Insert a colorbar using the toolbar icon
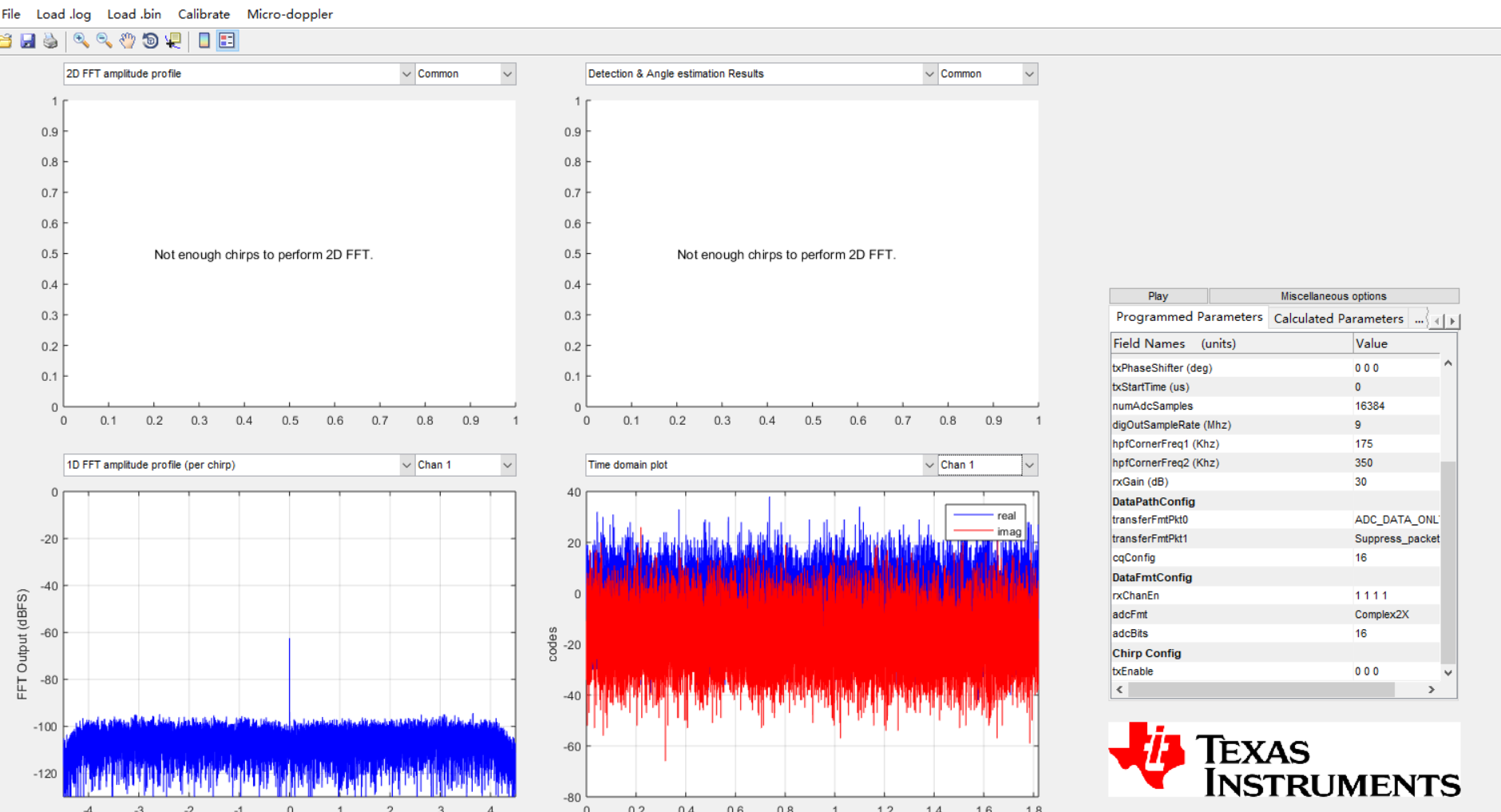This screenshot has width=1501, height=812. click(204, 41)
